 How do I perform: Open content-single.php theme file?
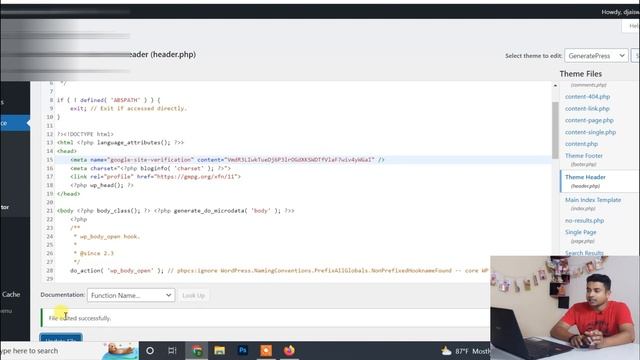[590, 132]
